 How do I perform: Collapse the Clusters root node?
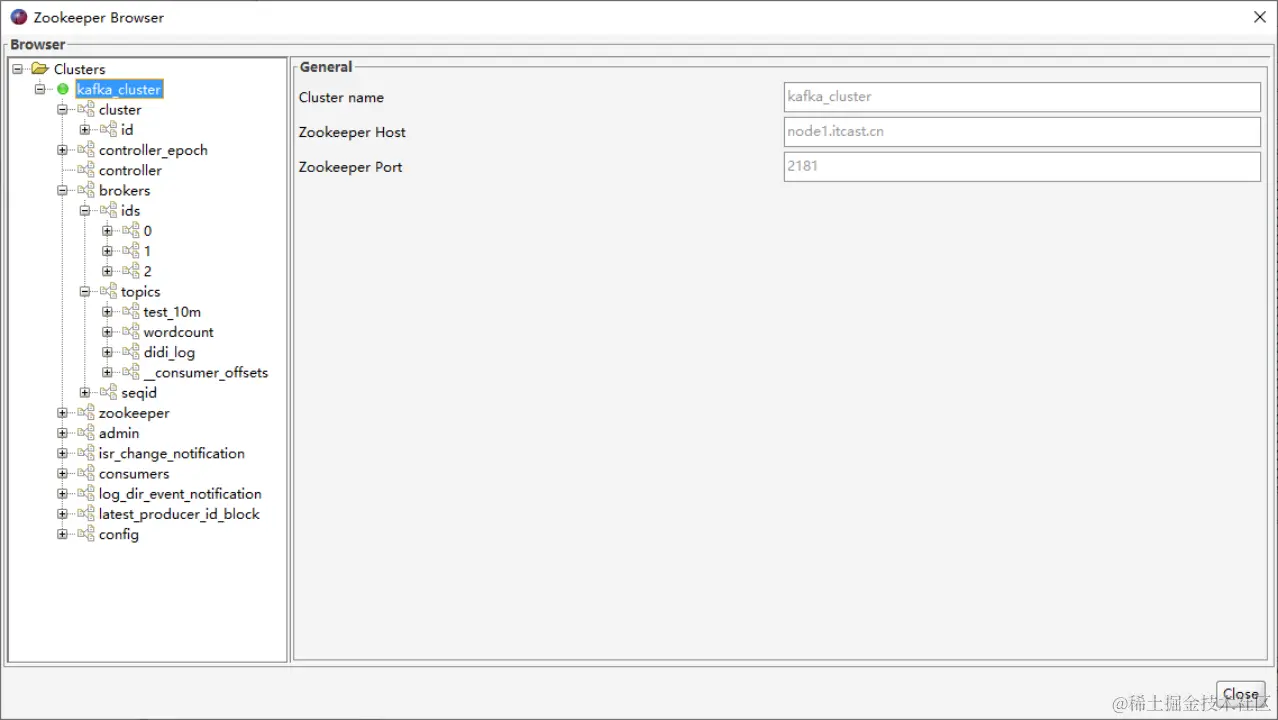pos(17,69)
